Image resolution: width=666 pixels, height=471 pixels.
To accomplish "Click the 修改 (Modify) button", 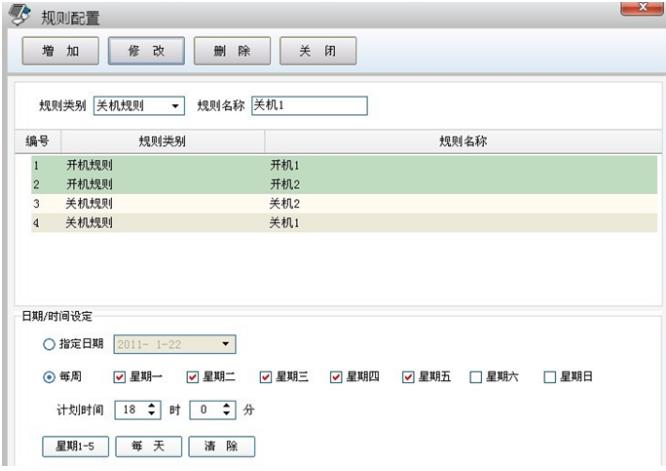I will [x=145, y=51].
